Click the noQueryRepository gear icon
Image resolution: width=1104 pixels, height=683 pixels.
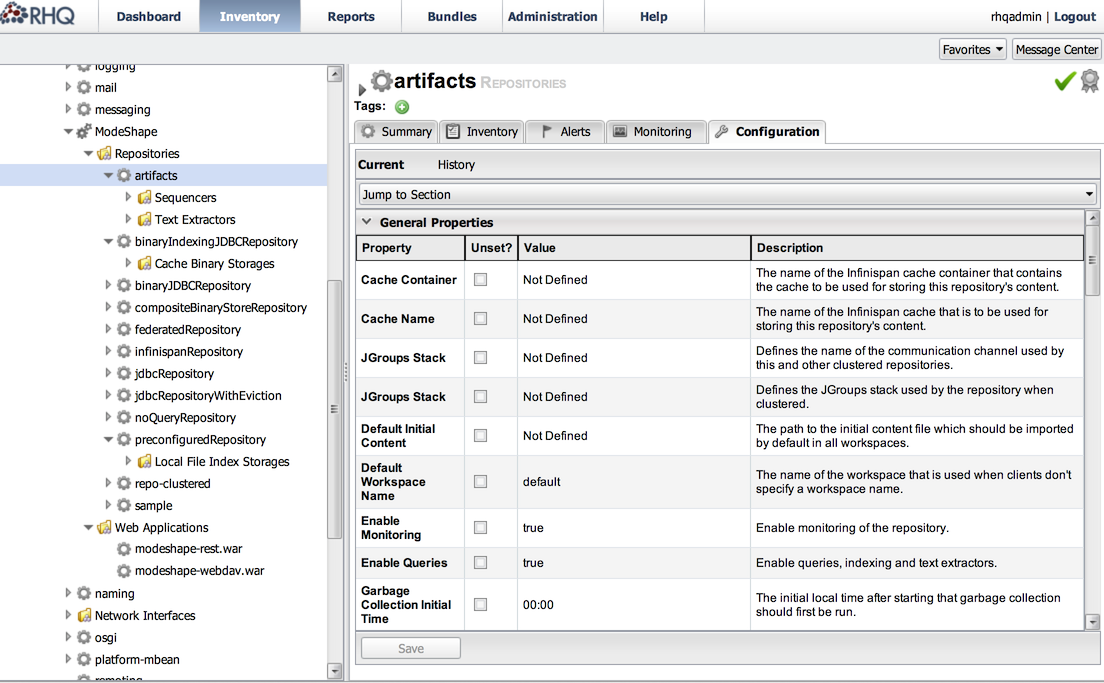coord(124,417)
